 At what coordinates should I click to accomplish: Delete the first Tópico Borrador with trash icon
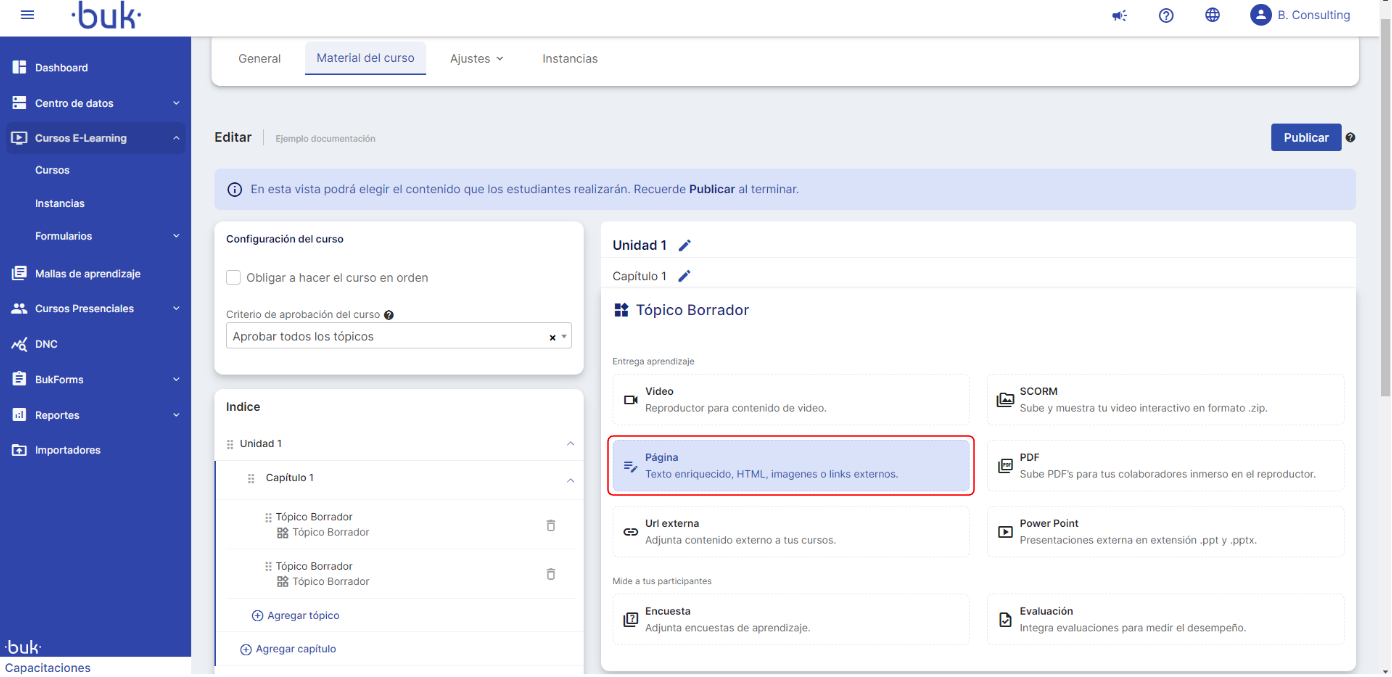coord(550,525)
